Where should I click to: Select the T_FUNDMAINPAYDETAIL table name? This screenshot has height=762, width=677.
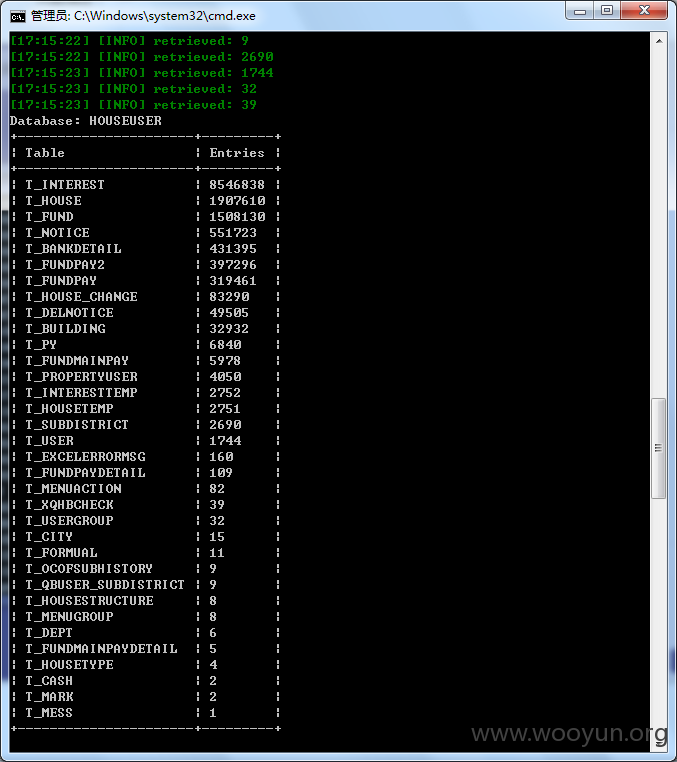[101, 649]
